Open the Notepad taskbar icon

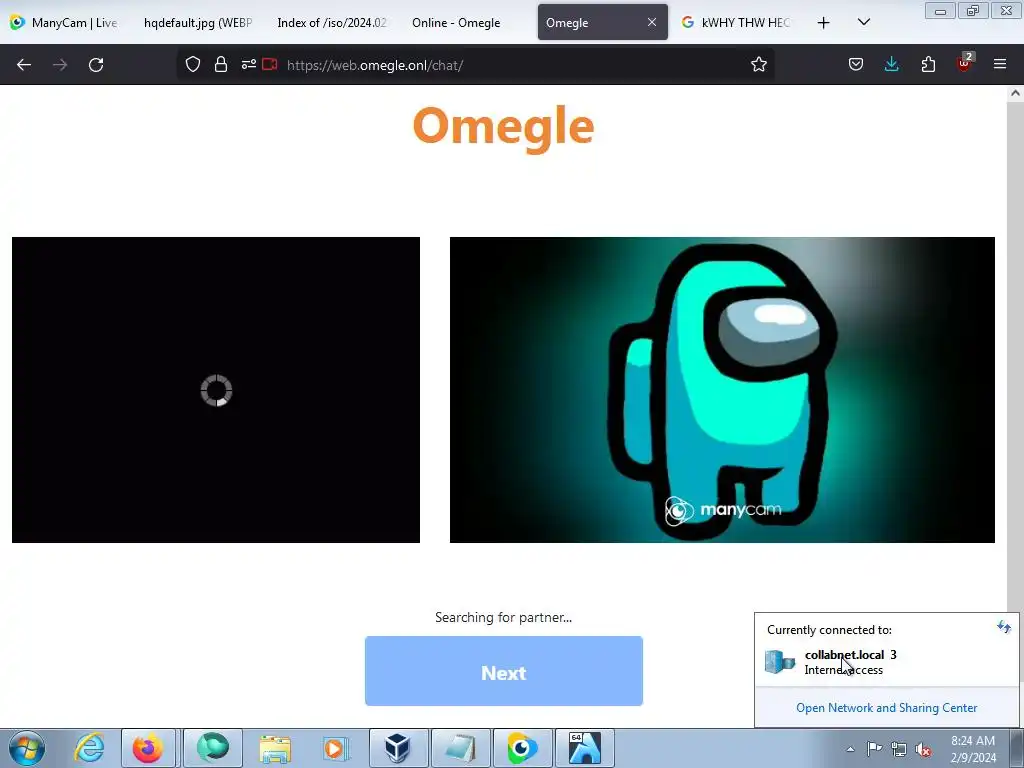[460, 748]
